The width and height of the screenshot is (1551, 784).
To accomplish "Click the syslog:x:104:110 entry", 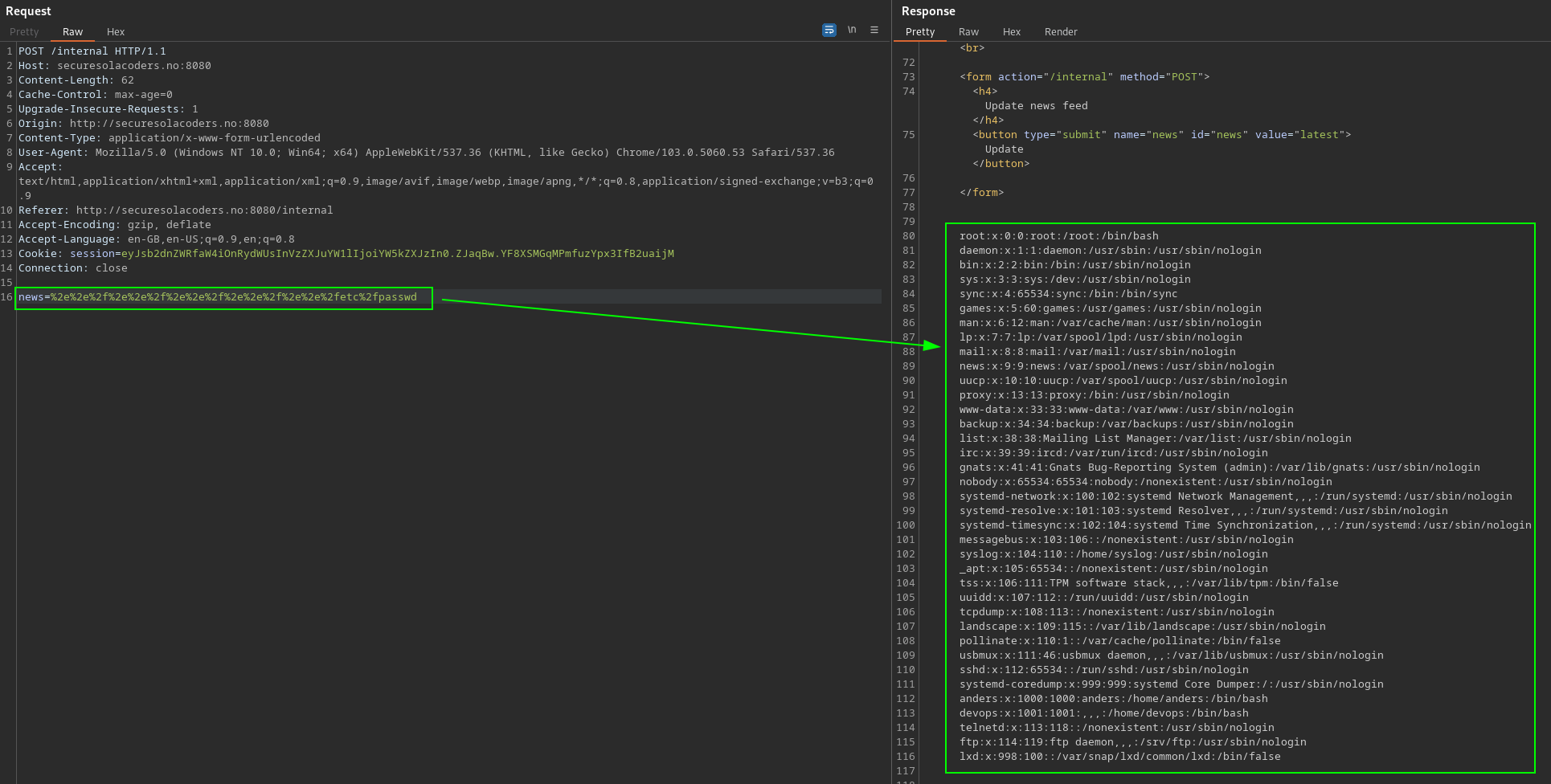I will (x=1114, y=554).
